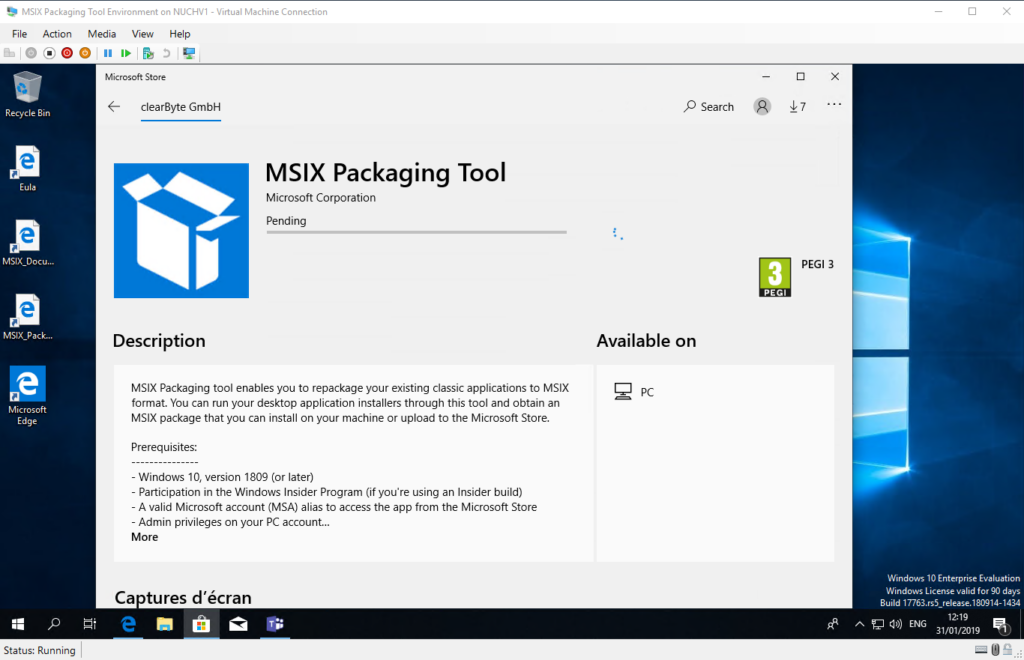
Task: Open the Mail app from the taskbar
Action: click(238, 624)
